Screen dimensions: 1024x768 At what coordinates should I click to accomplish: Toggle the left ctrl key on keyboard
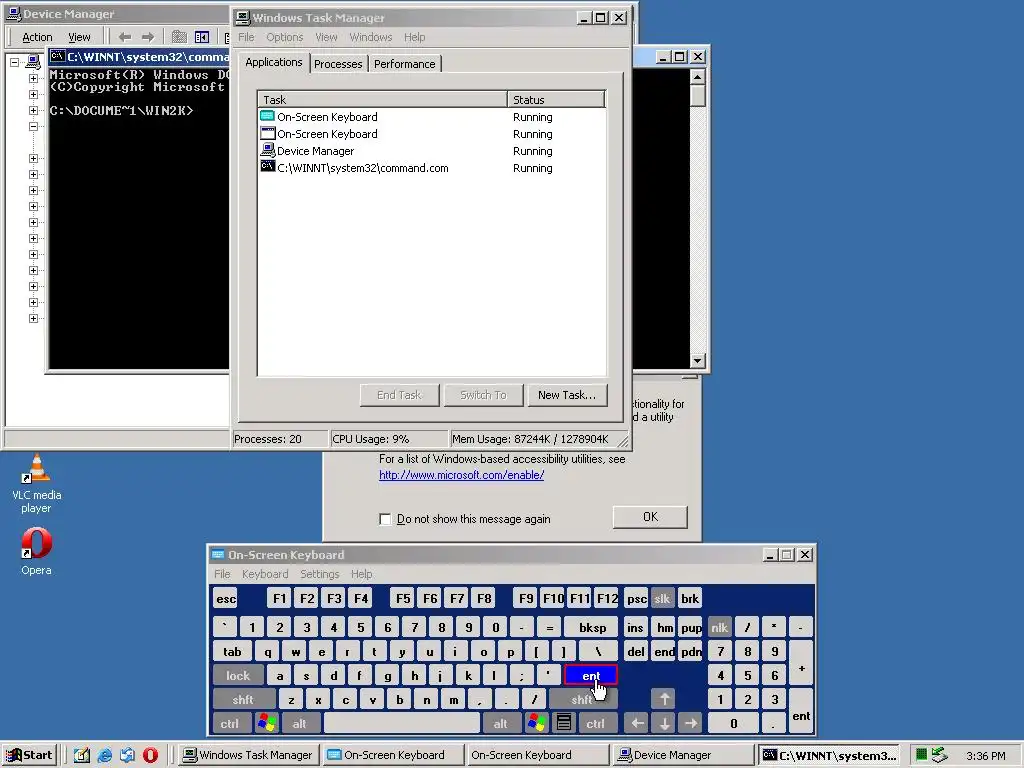click(230, 723)
